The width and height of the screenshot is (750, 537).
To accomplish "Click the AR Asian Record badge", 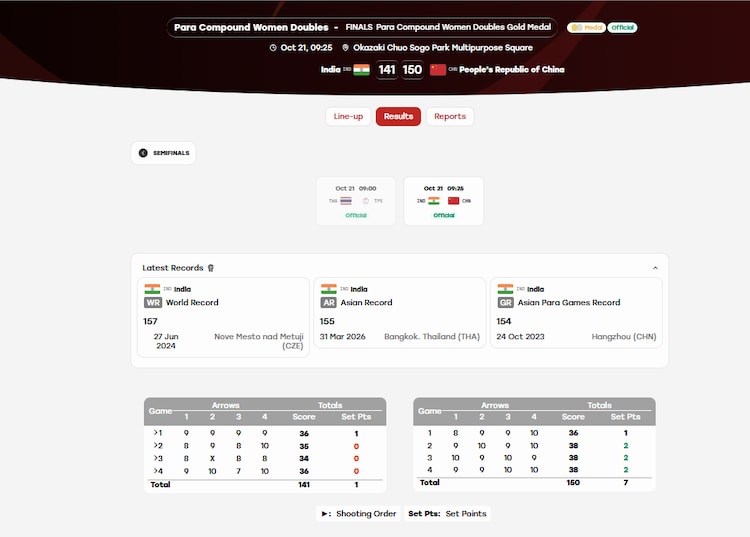I will click(x=329, y=303).
